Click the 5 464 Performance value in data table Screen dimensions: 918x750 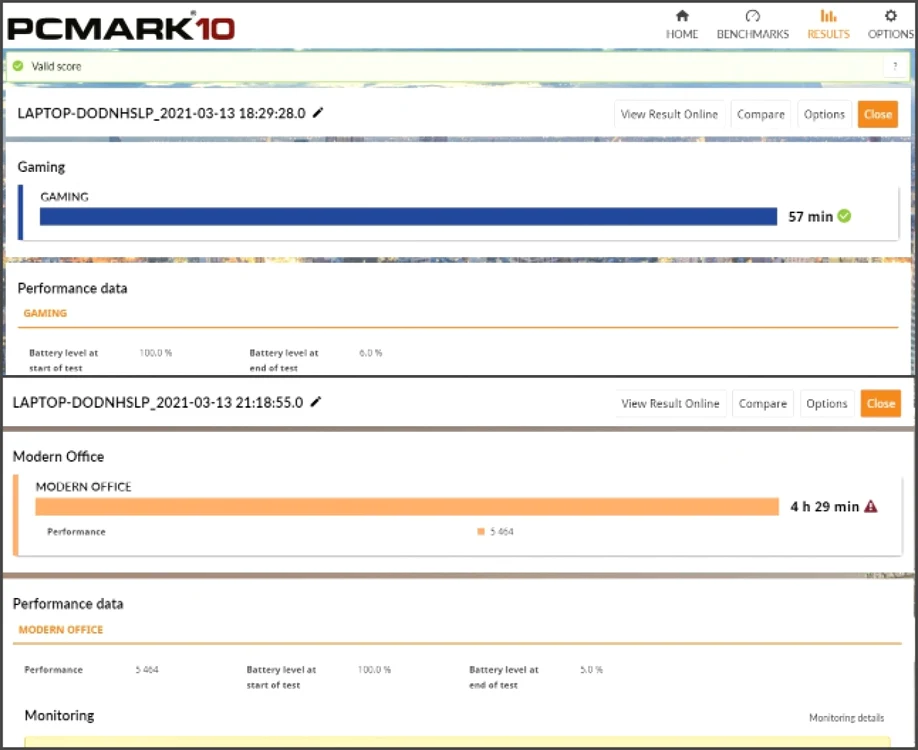point(147,669)
